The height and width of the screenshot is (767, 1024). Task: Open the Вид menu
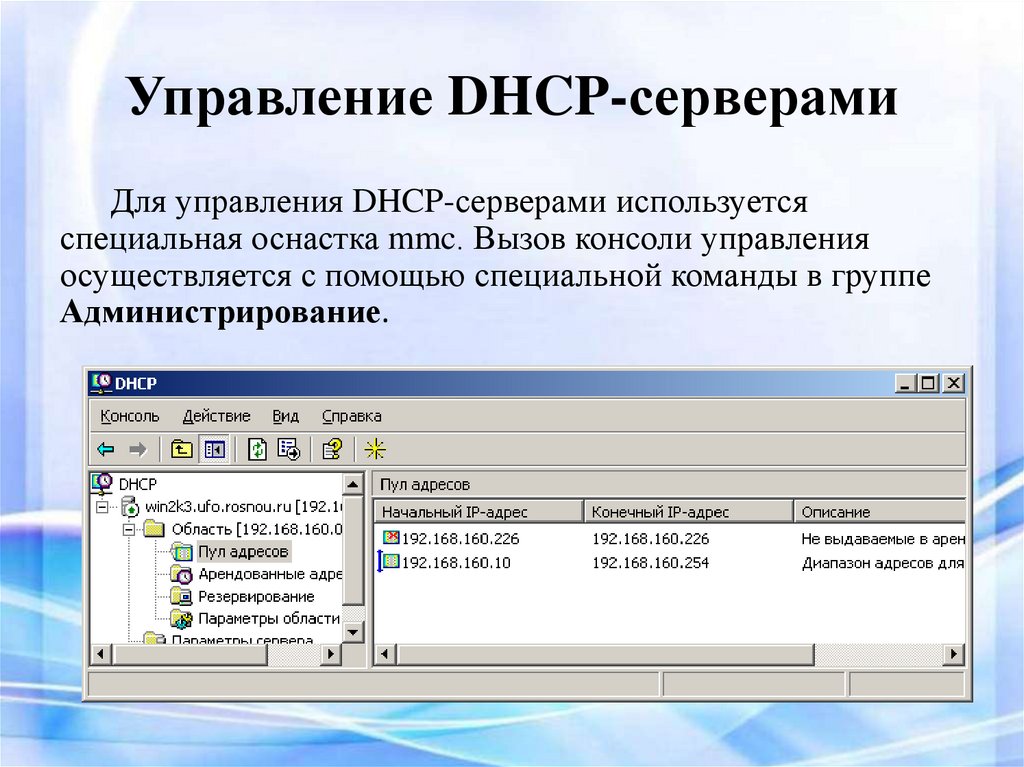(x=285, y=416)
